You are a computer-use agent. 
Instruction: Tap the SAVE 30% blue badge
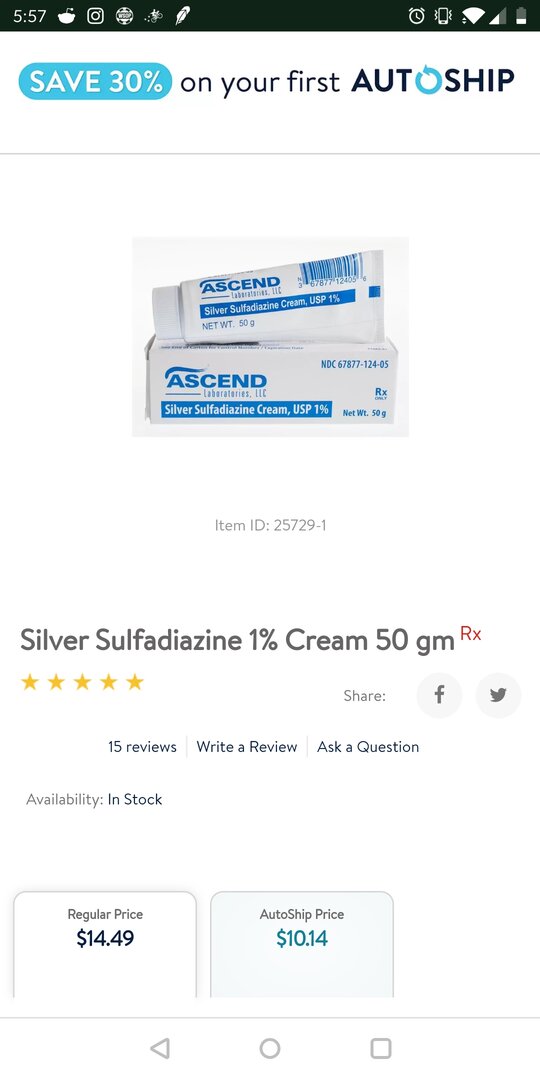pyautogui.click(x=95, y=81)
